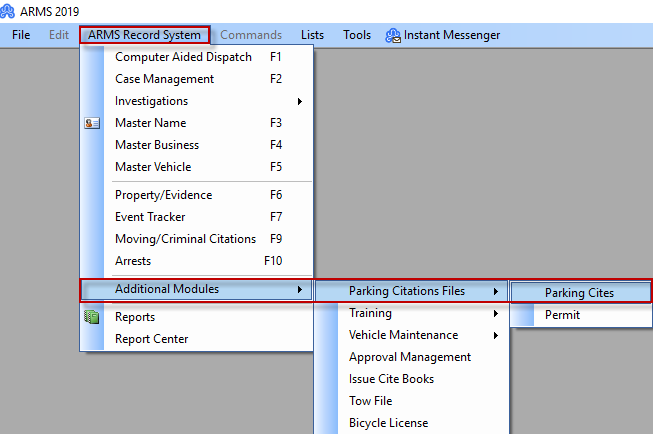Image resolution: width=653 pixels, height=434 pixels.
Task: Click the Instant Messenger icon in menu bar
Action: coord(393,35)
